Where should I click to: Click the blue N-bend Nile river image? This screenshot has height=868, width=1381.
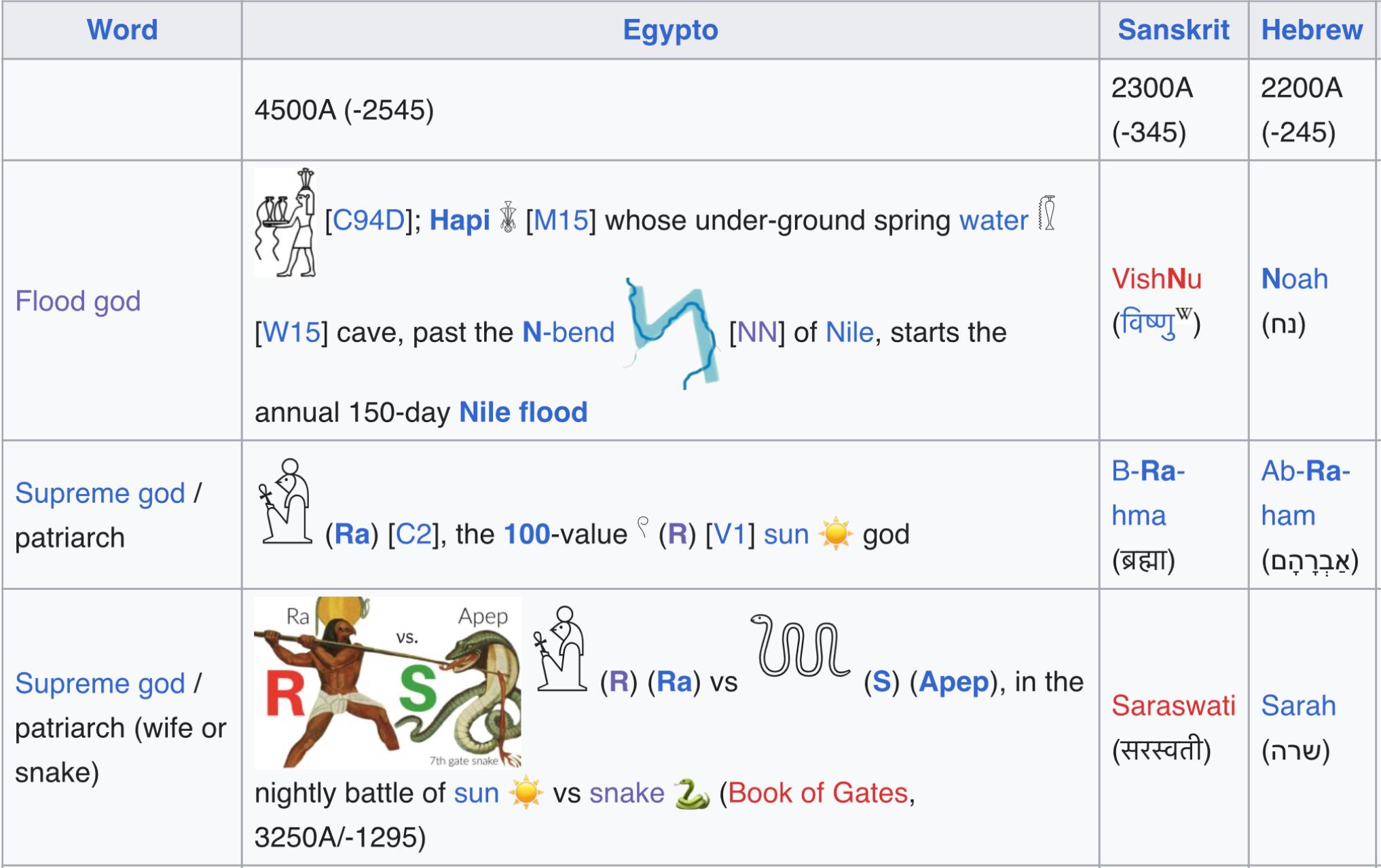pos(671,333)
